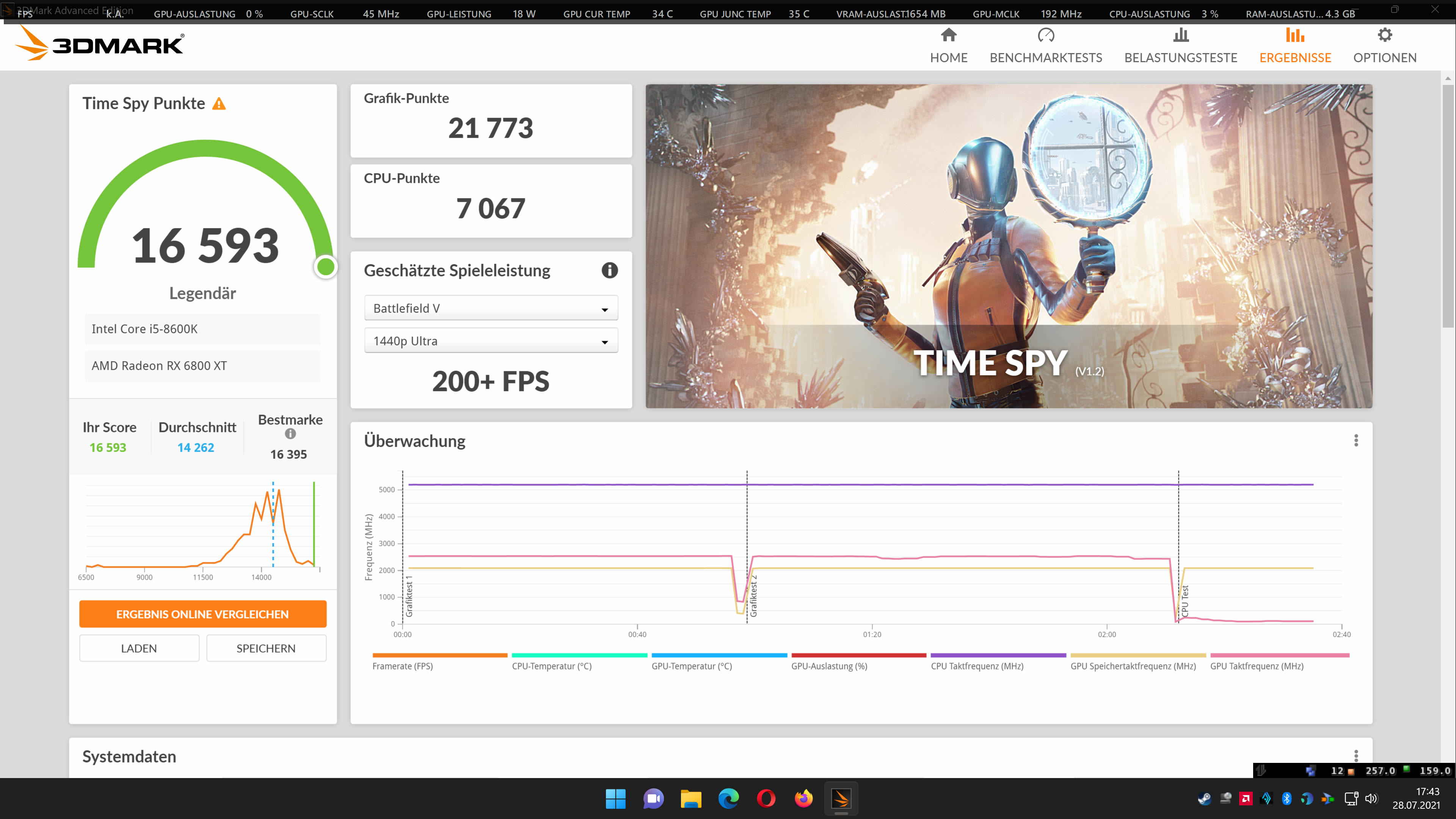
Task: Launch Steam from the system tray
Action: pyautogui.click(x=1205, y=799)
